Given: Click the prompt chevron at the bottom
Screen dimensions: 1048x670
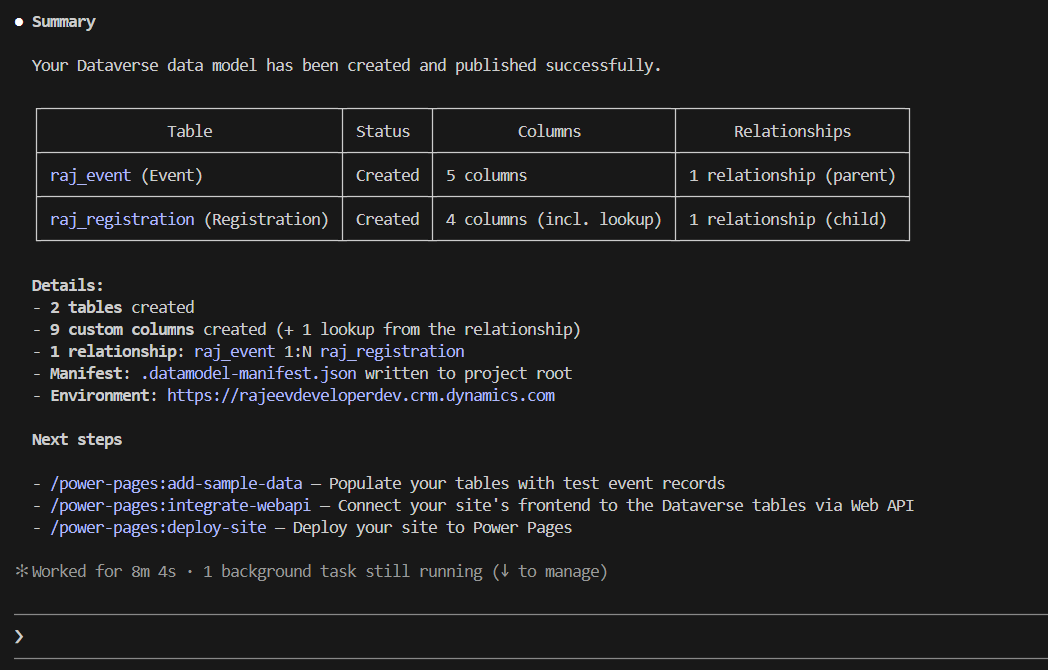Looking at the screenshot, I should pos(19,636).
